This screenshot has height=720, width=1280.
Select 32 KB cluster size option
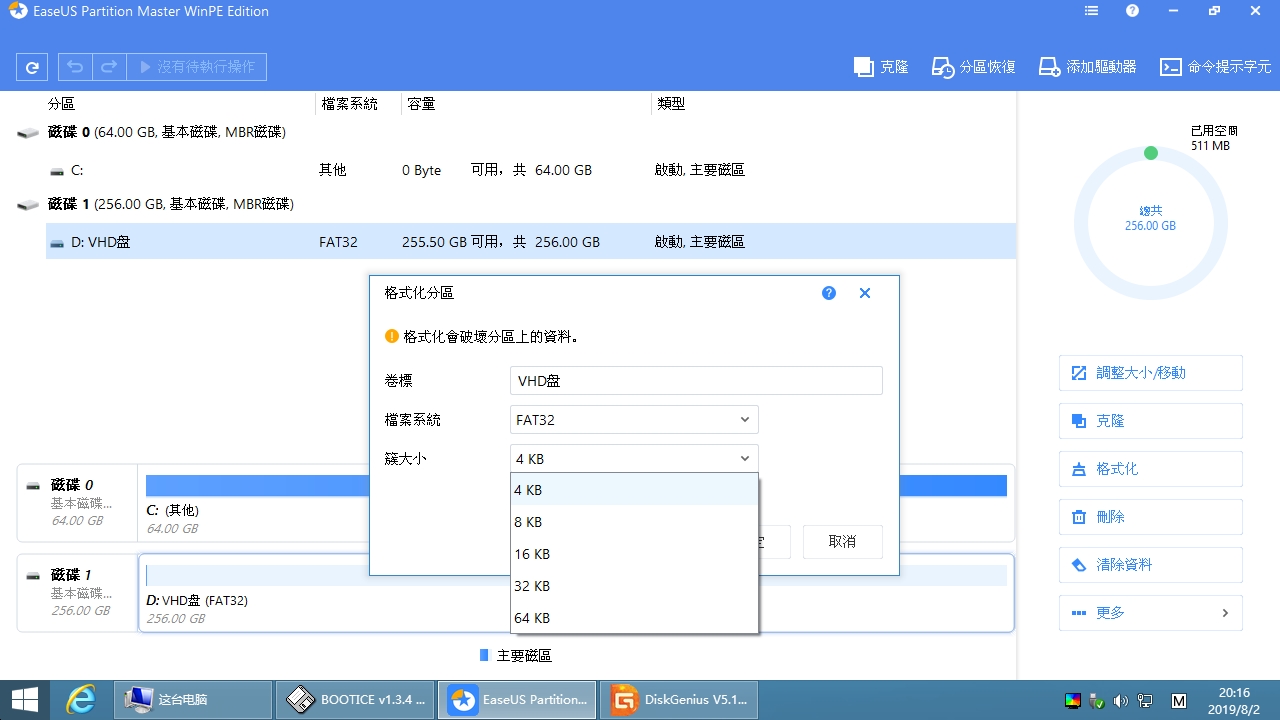coord(634,586)
